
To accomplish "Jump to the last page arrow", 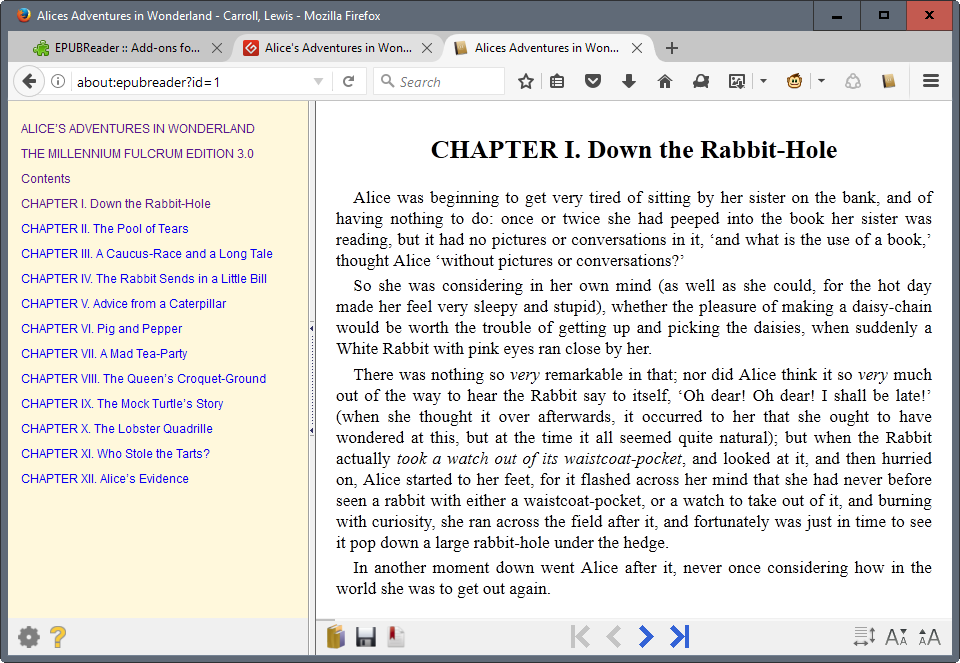I will coord(680,637).
